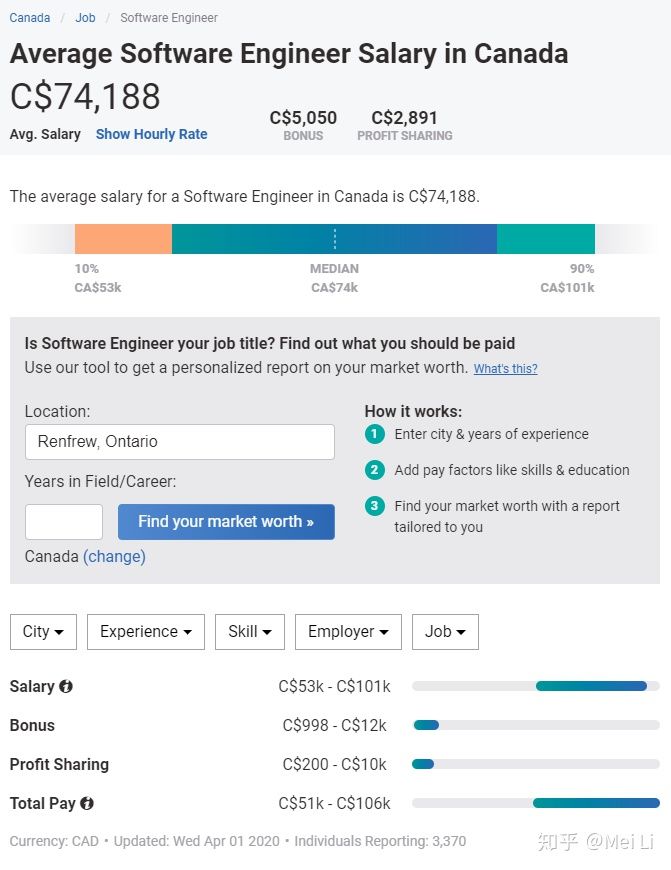This screenshot has width=671, height=870.
Task: Expand the Experience dropdown
Action: click(x=146, y=632)
